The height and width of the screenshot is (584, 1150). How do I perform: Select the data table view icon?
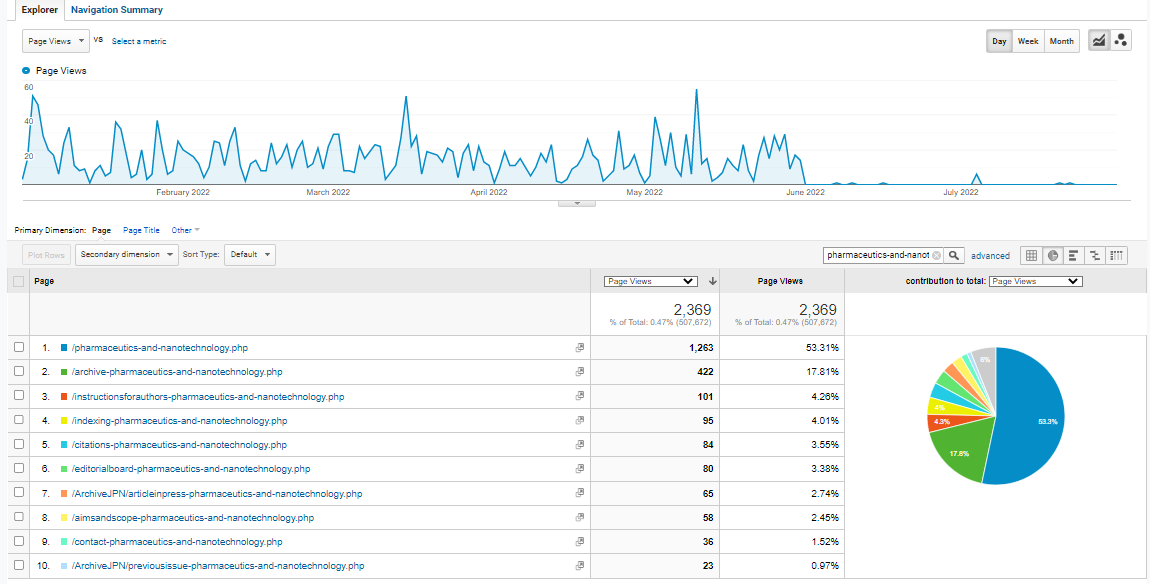(1031, 255)
